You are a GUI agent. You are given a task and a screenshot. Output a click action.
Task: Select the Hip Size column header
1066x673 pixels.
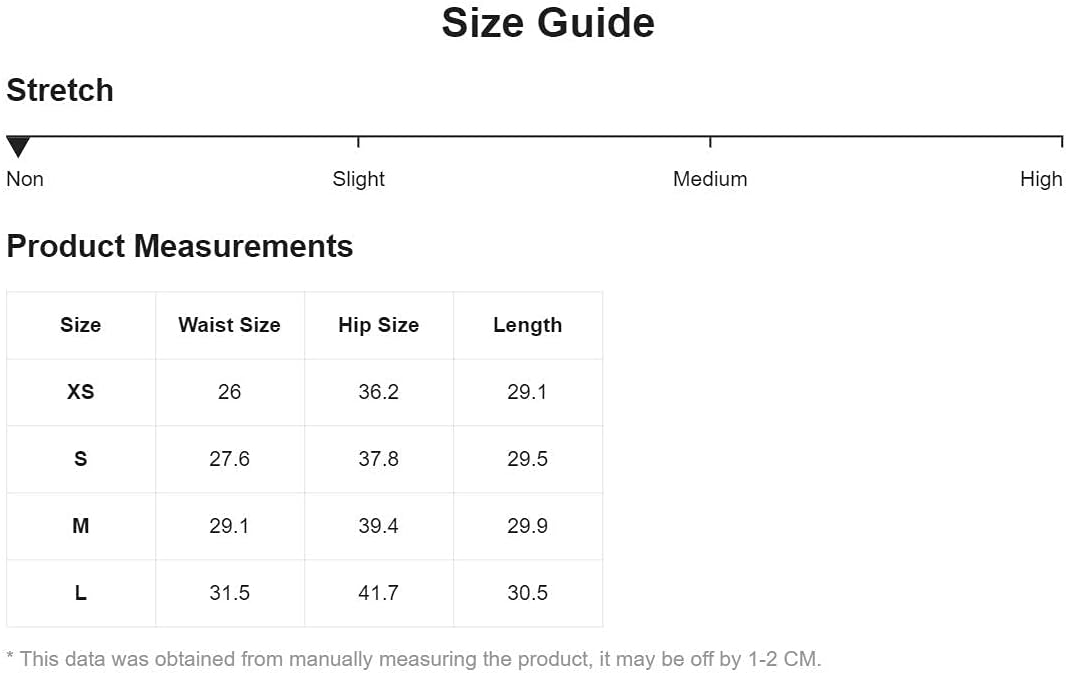[379, 325]
